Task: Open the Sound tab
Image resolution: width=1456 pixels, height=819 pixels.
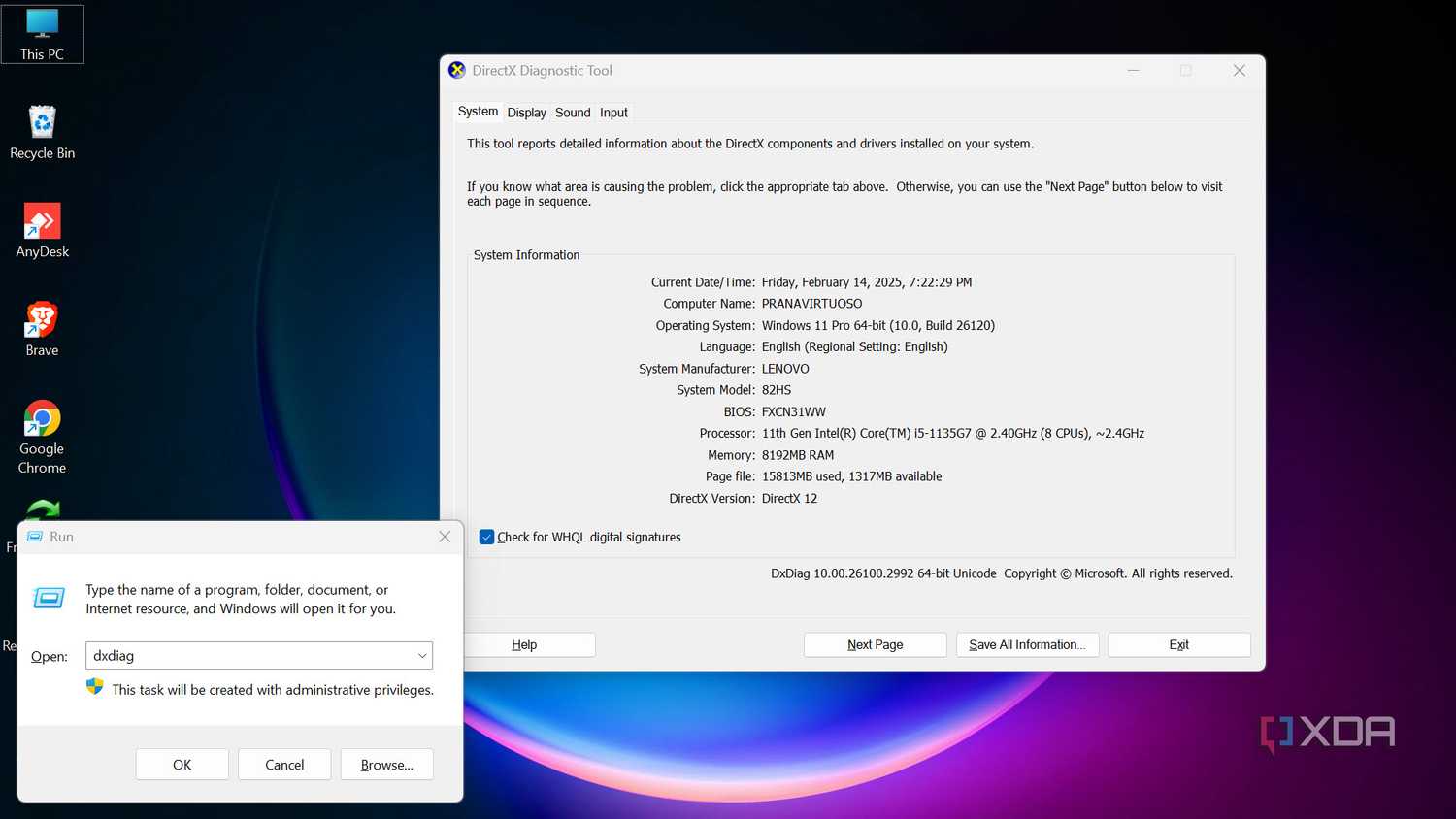Action: (x=573, y=113)
